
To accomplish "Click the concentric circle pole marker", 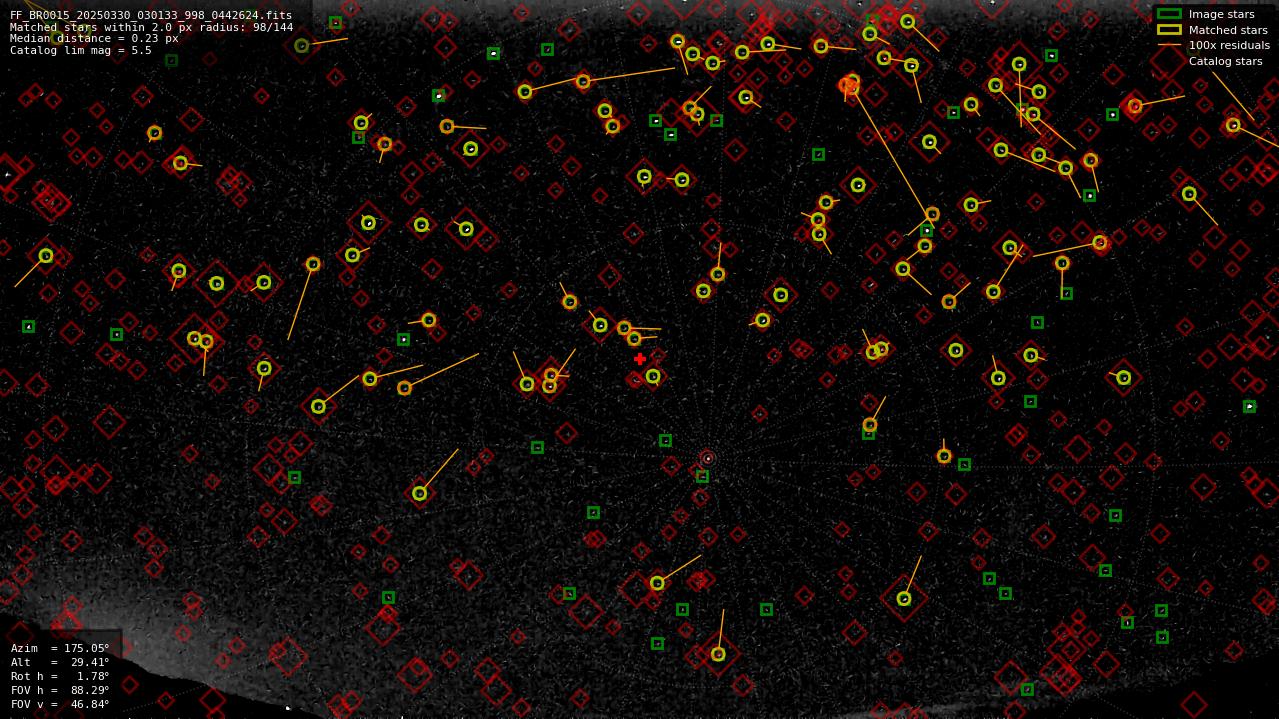I will (x=708, y=459).
